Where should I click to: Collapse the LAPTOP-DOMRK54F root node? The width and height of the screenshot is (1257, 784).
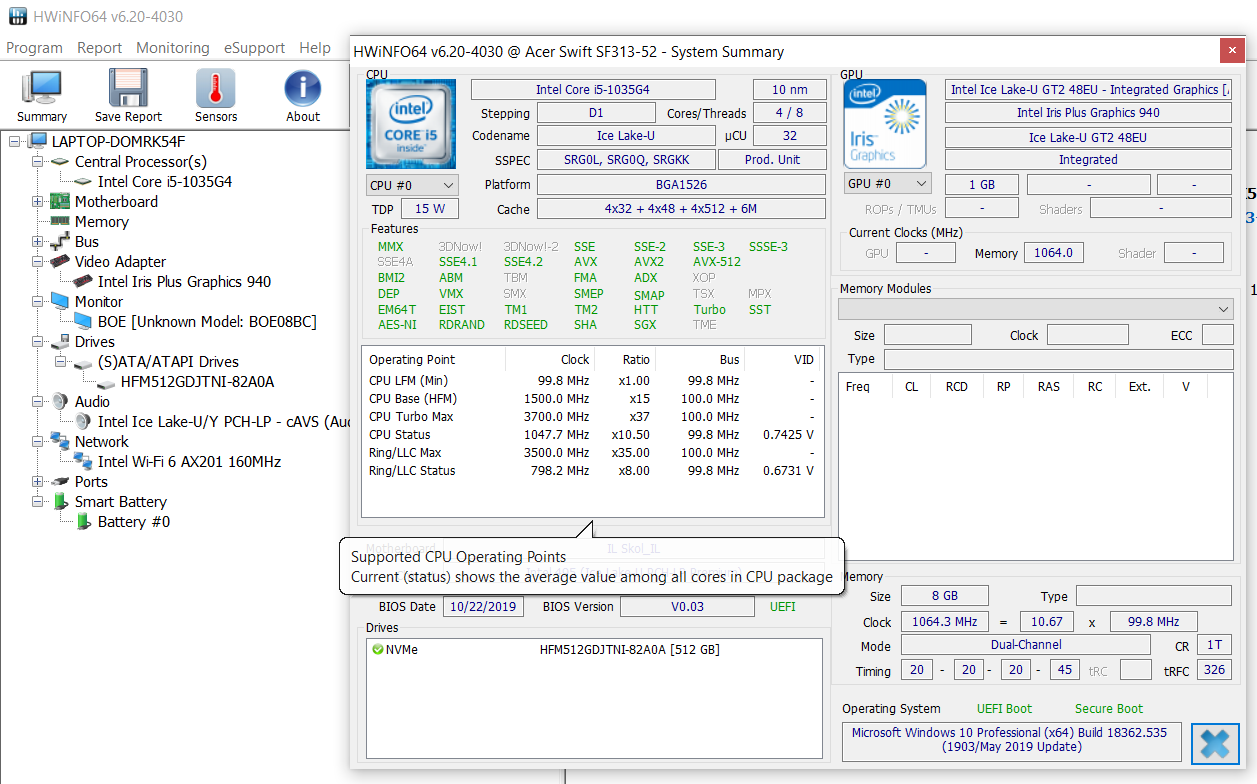16,141
